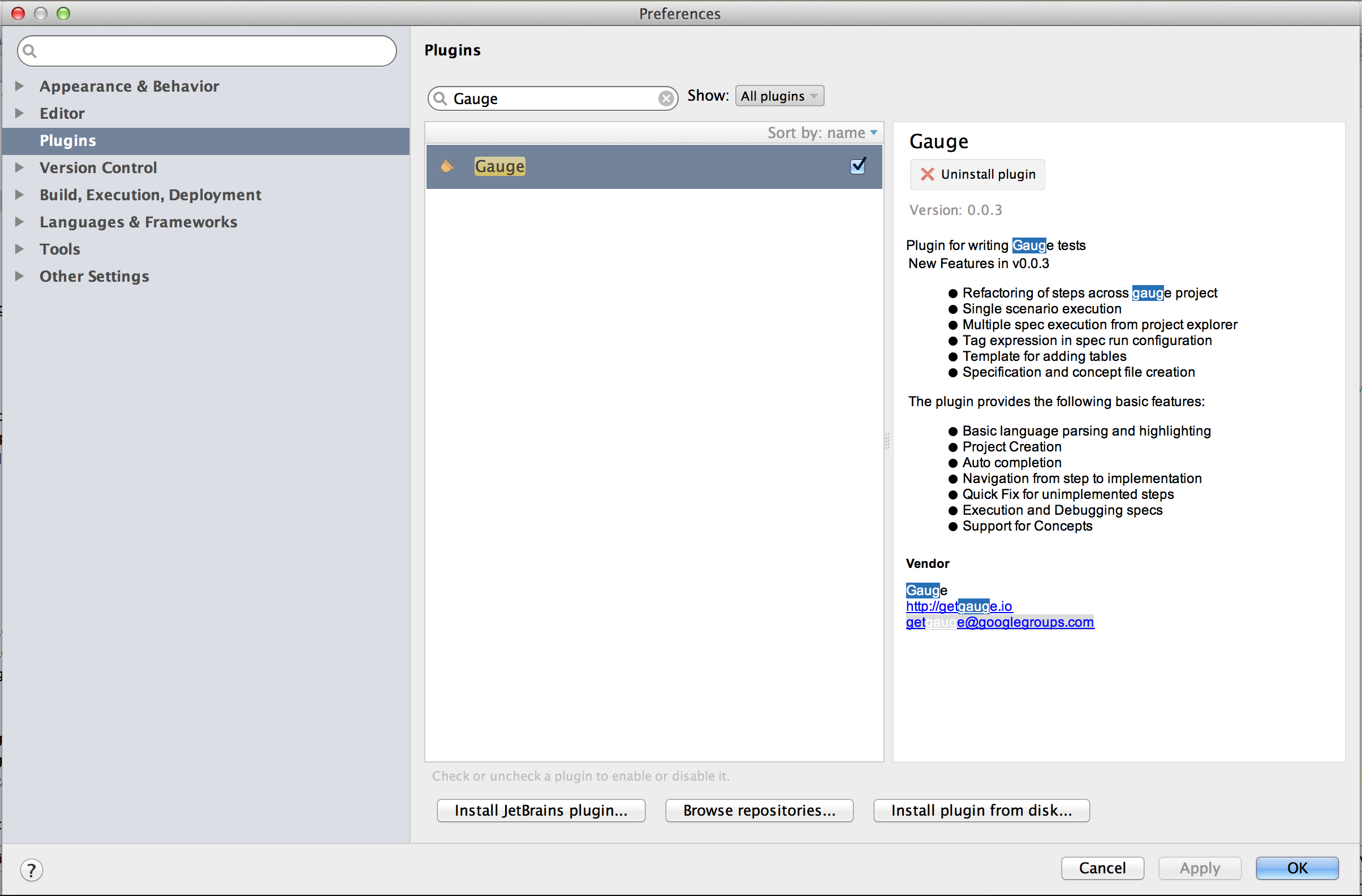Expand Appearance & Behavior section
This screenshot has width=1362, height=896.
19,87
